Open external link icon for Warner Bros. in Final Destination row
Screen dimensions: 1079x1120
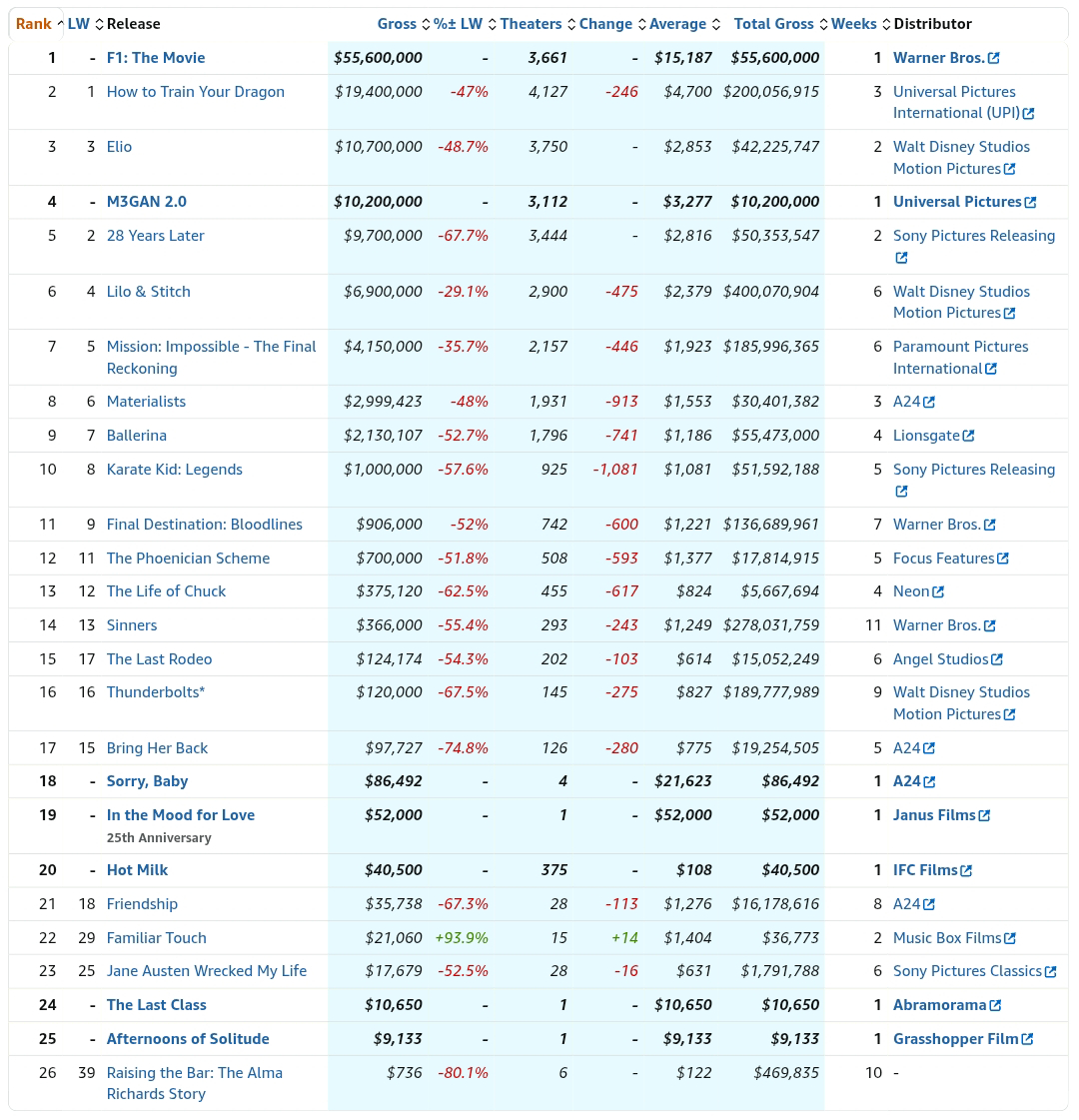tap(990, 526)
